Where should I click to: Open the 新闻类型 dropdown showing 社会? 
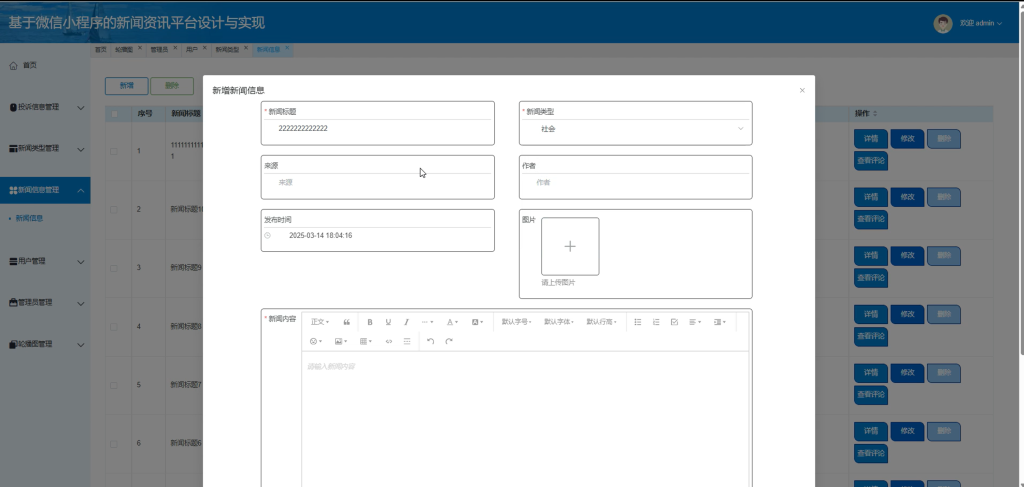(635, 129)
